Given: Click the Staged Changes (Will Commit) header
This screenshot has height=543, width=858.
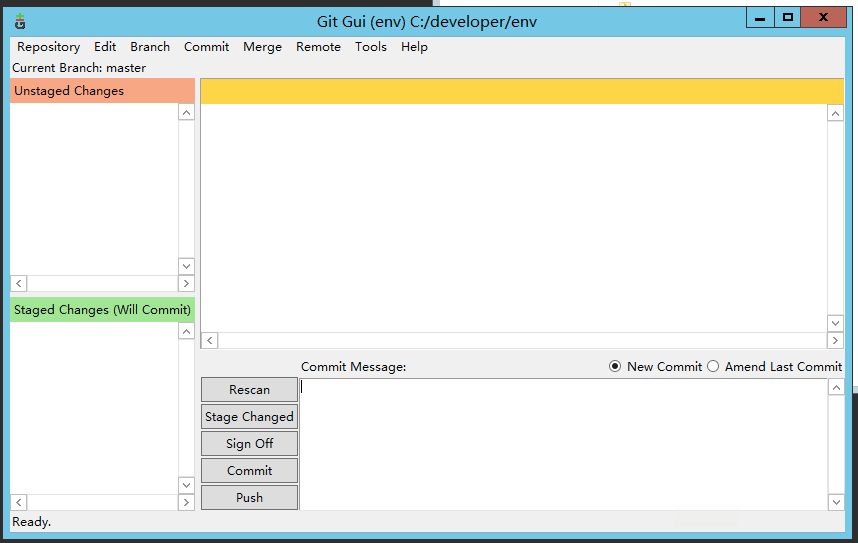Looking at the screenshot, I should coord(102,310).
